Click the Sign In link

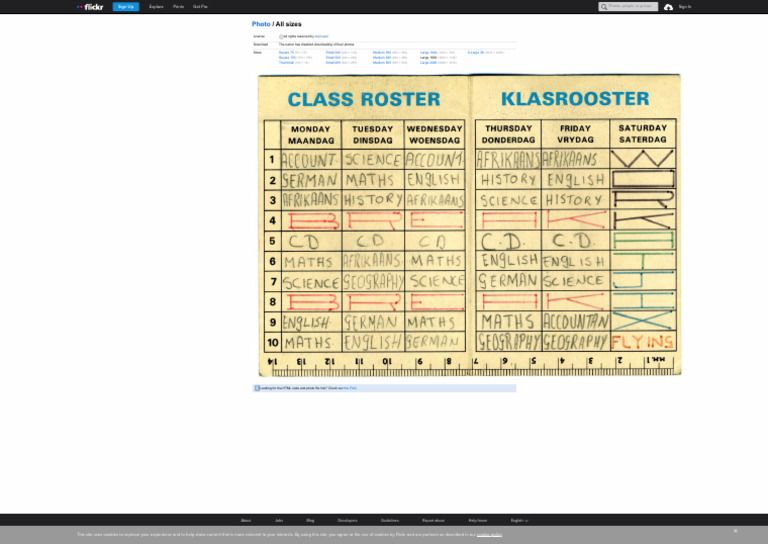pos(685,7)
